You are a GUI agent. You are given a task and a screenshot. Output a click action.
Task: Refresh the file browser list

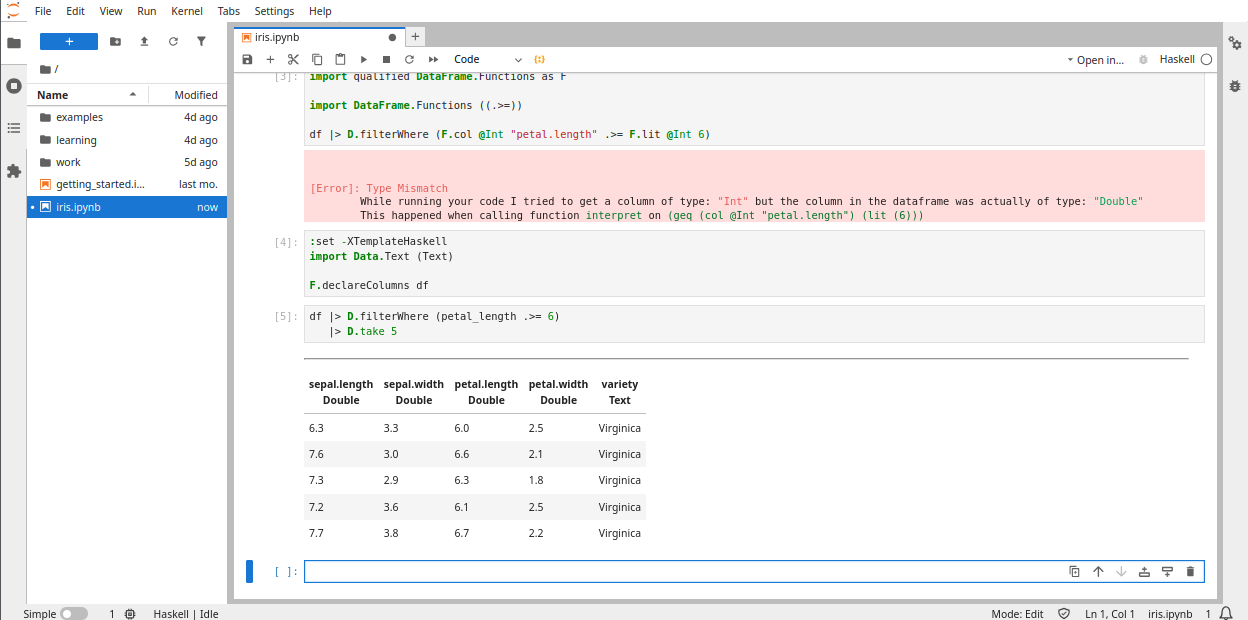click(173, 41)
